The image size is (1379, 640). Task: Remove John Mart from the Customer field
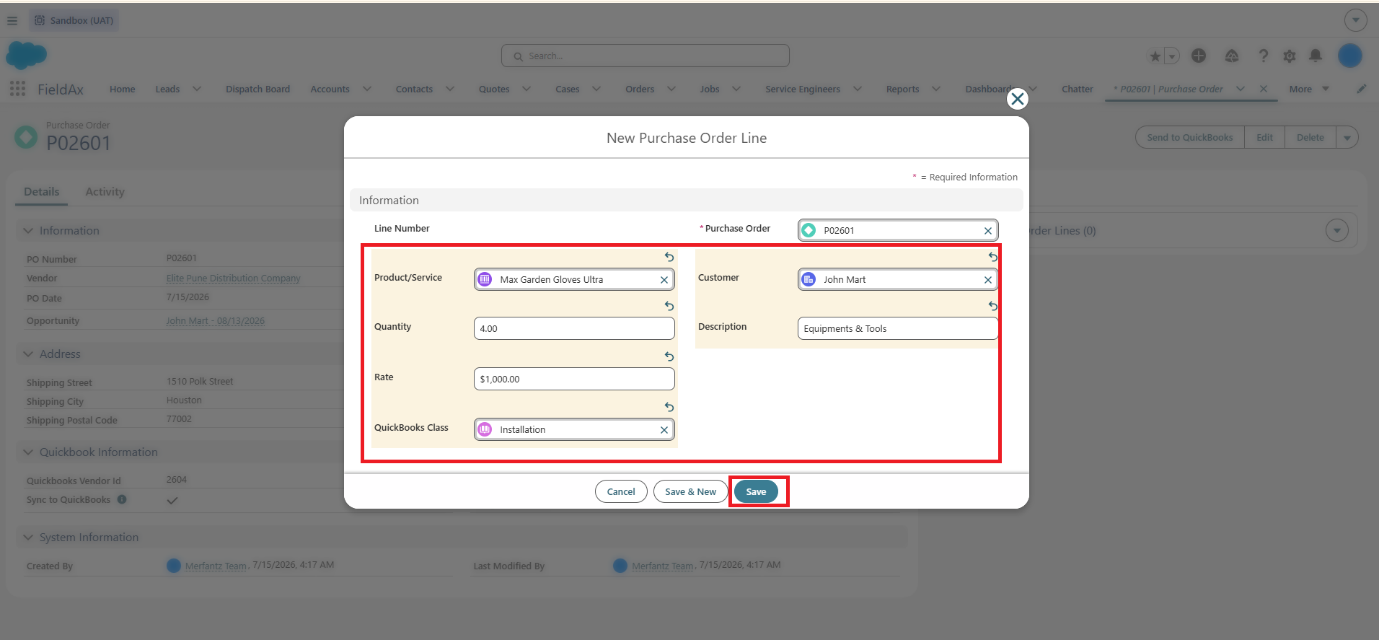(988, 280)
